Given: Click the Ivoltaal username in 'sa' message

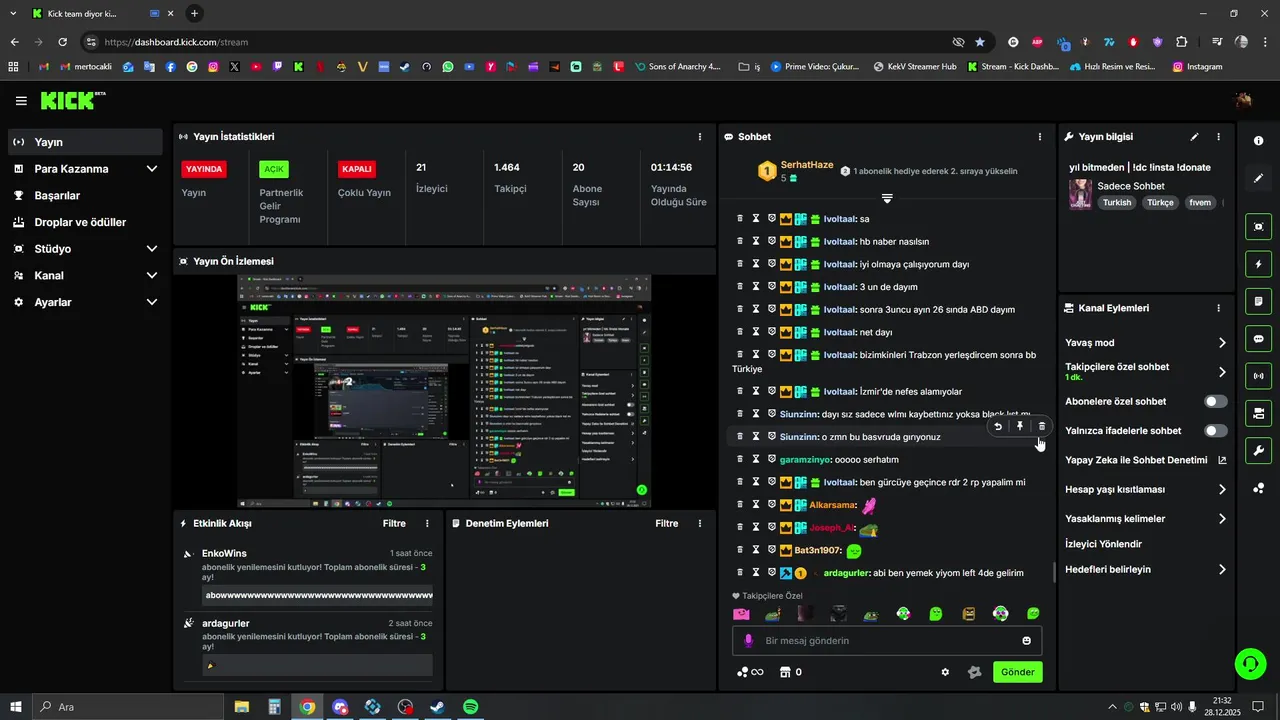Looking at the screenshot, I should point(840,219).
